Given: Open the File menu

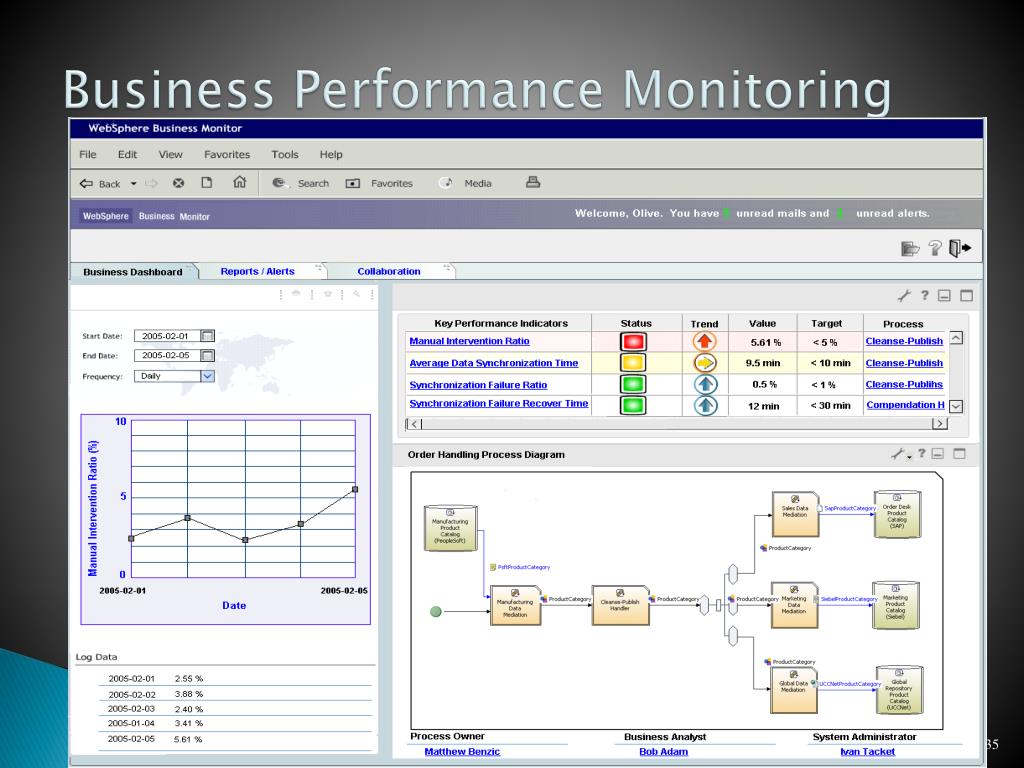Looking at the screenshot, I should click(88, 155).
